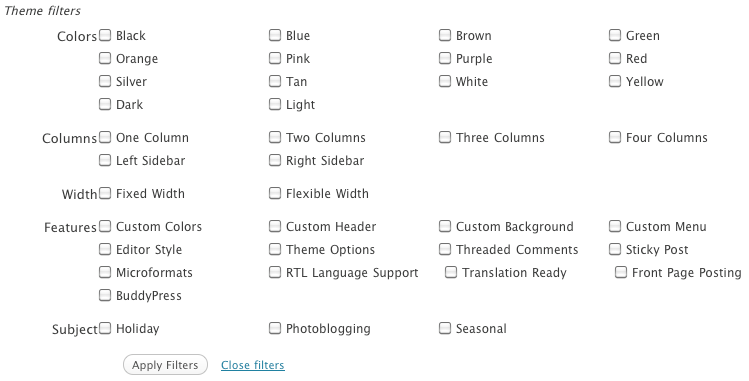Enable the Light color checkbox
This screenshot has width=749, height=381.
275,104
